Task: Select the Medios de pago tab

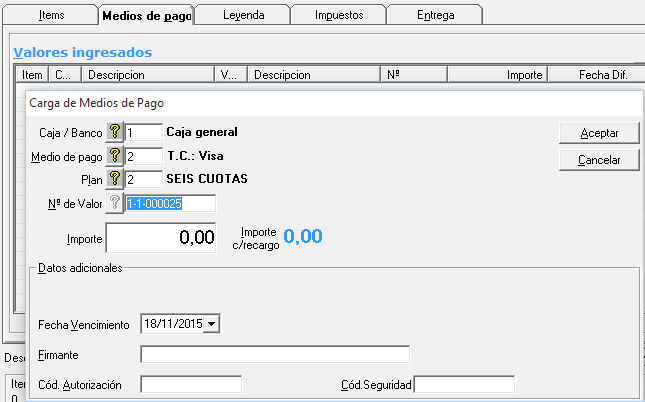Action: coord(147,16)
